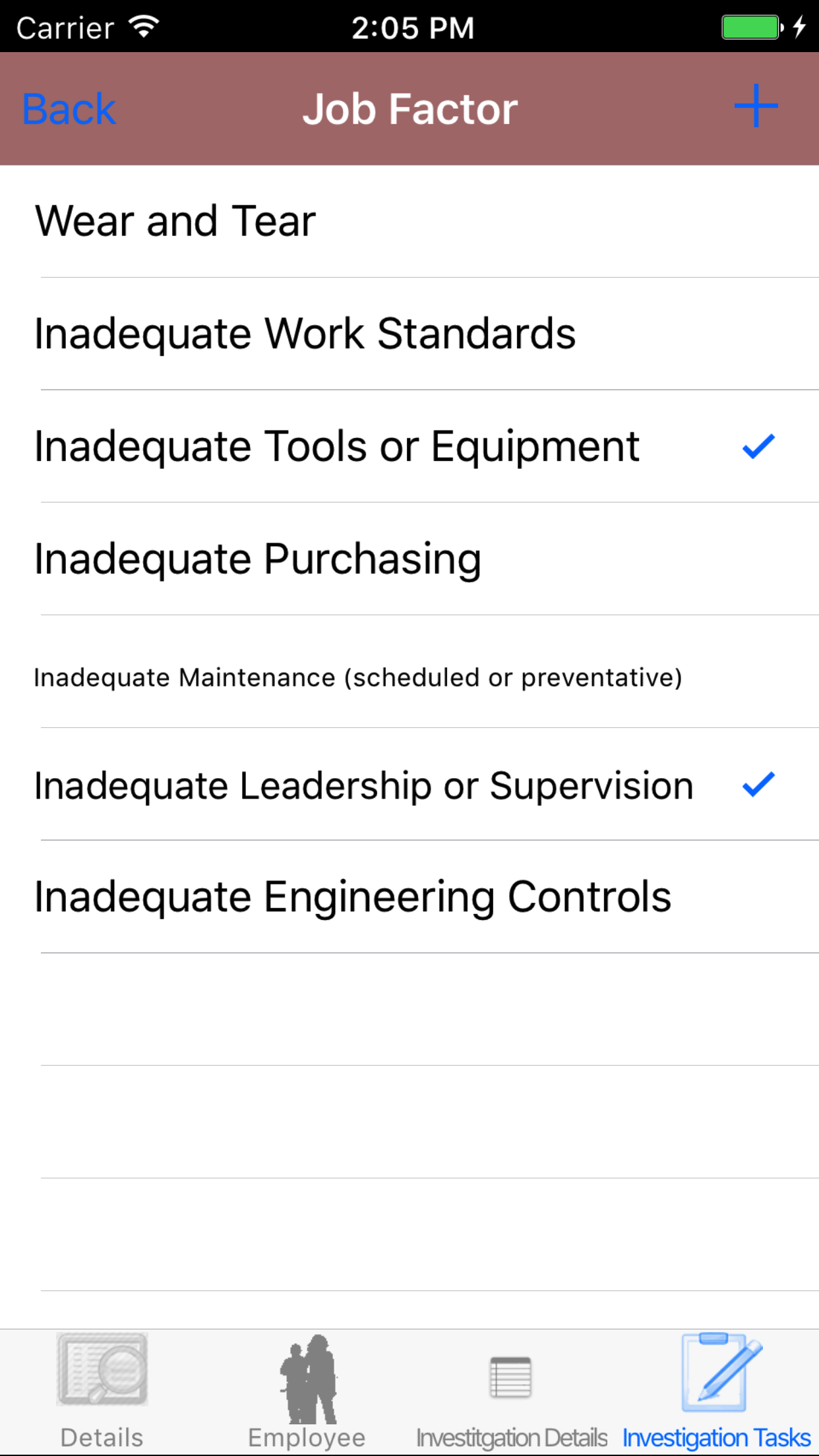
Task: Select the Employee silhouette icon
Action: tap(308, 1378)
